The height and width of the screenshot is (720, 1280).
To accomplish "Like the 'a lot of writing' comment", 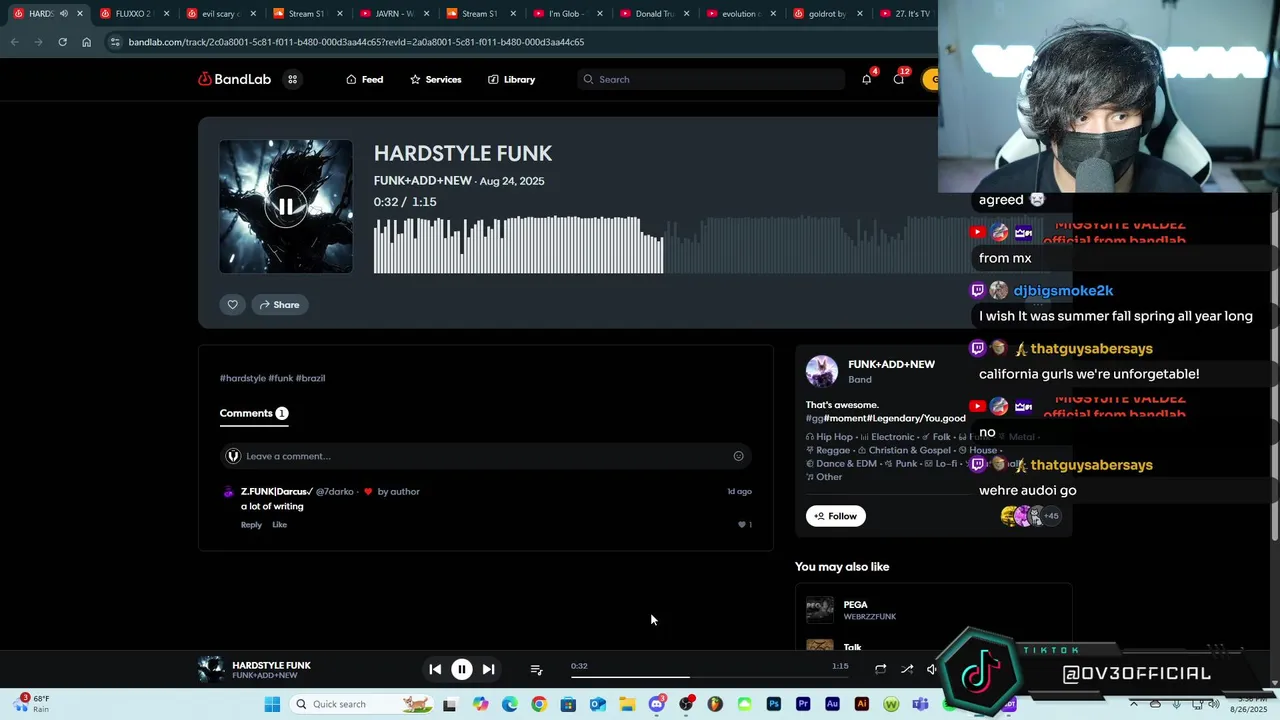I will pos(279,525).
